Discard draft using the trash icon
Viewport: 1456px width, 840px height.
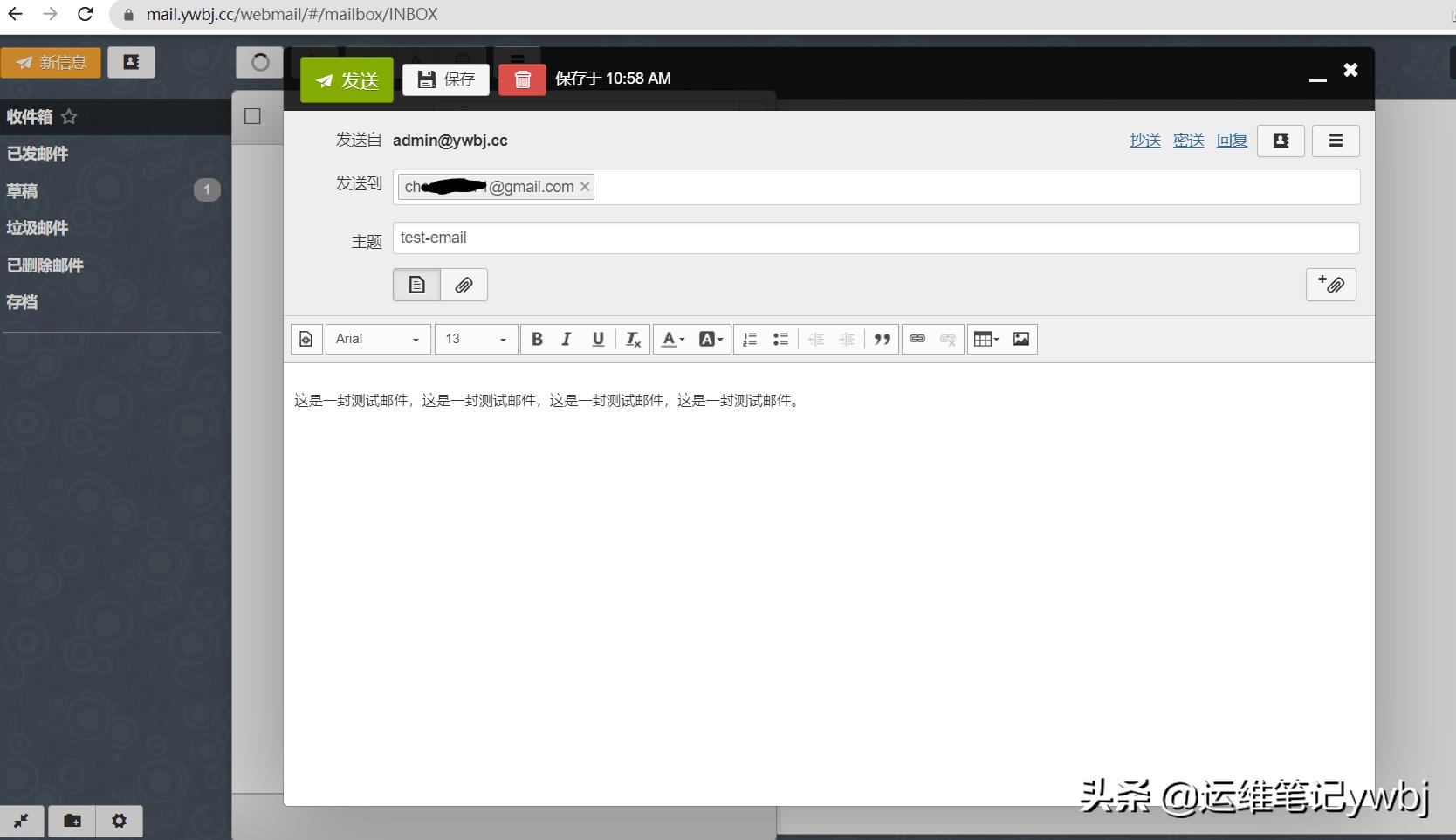click(x=521, y=79)
